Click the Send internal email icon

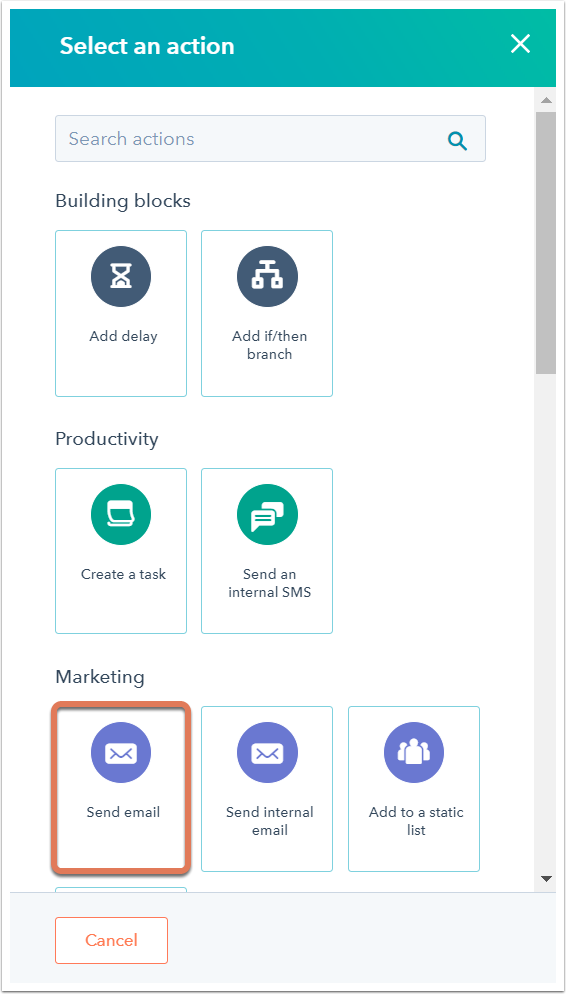pyautogui.click(x=267, y=753)
